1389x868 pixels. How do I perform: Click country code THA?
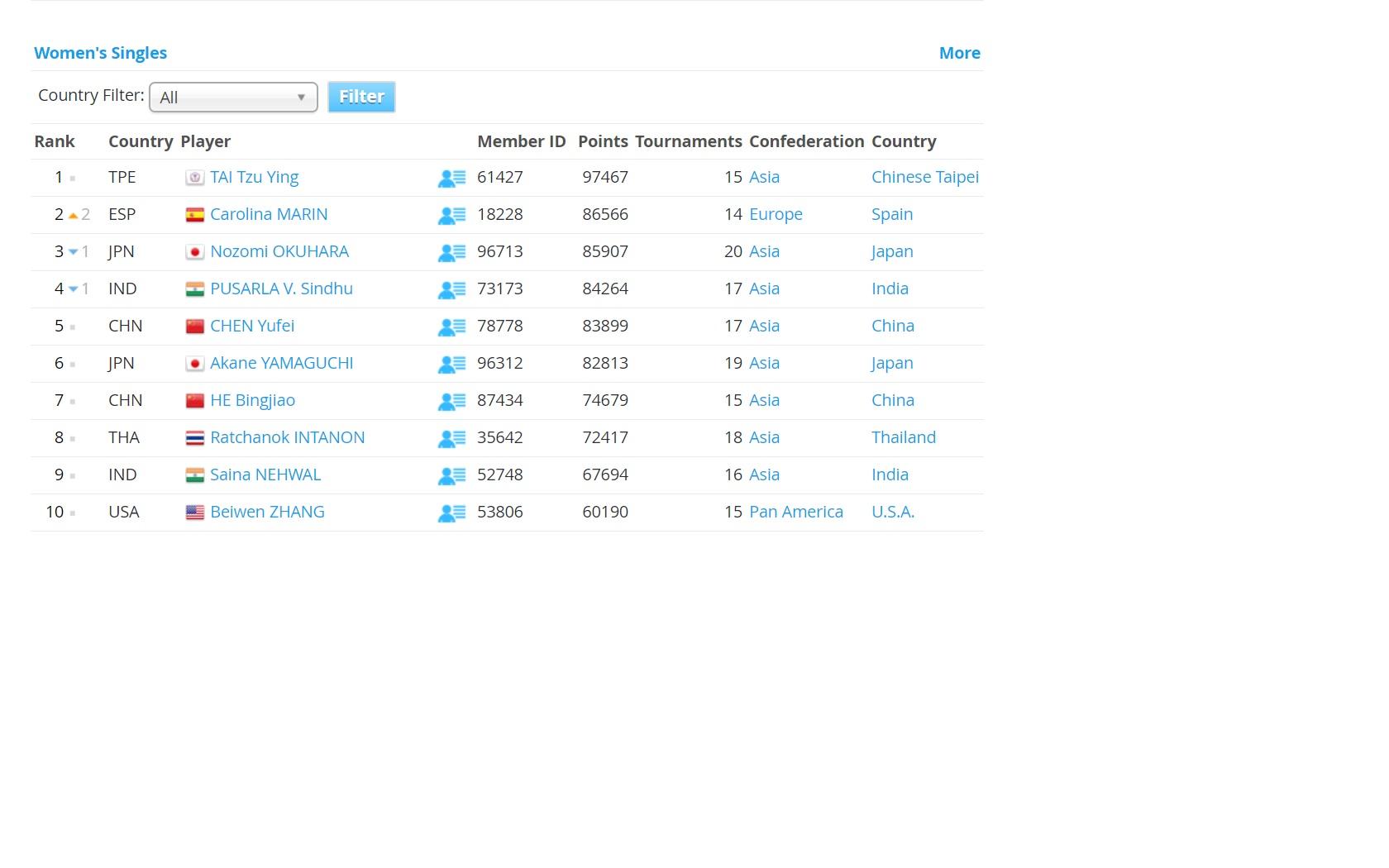(124, 437)
